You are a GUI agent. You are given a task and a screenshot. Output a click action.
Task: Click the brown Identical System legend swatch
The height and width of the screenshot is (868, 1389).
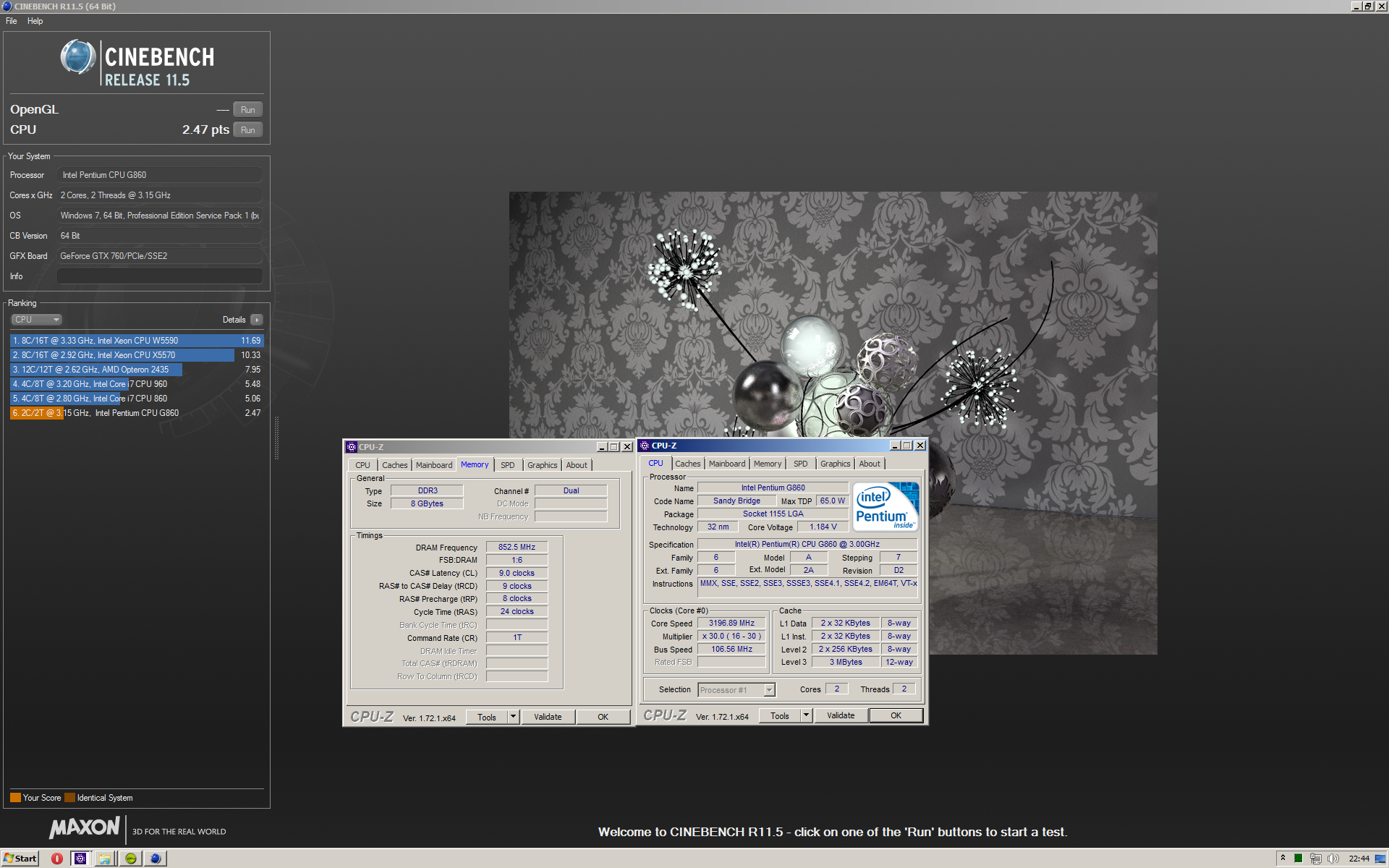tap(69, 798)
